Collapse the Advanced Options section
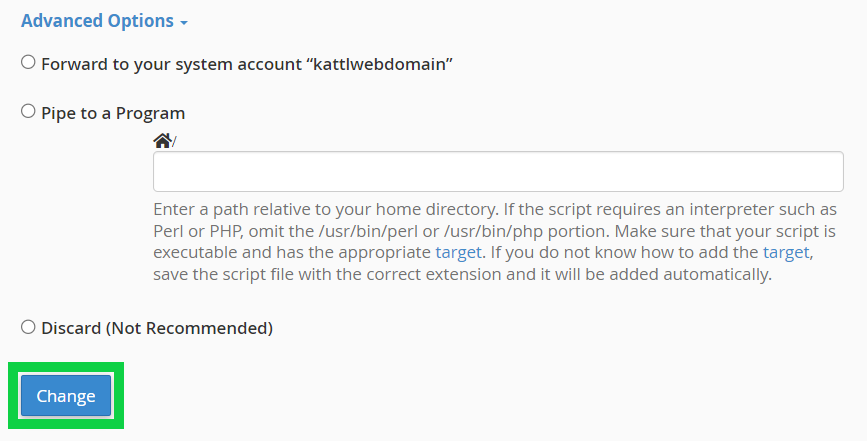 [97, 20]
